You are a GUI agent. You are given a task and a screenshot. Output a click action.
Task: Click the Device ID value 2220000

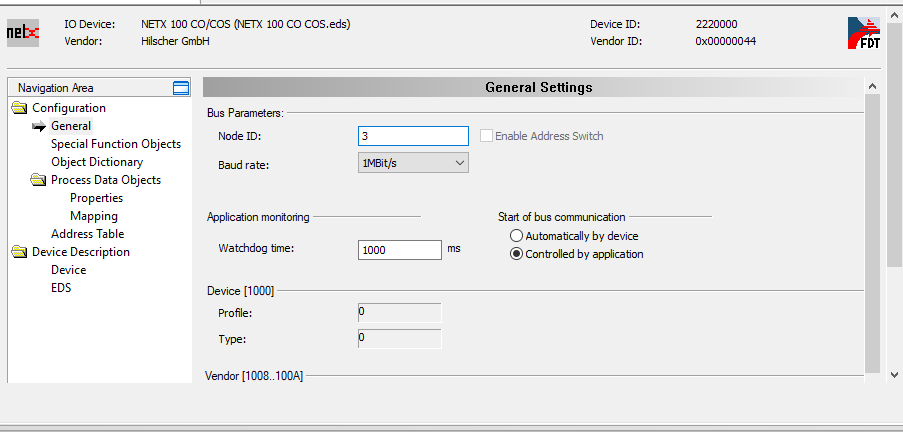pos(716,24)
